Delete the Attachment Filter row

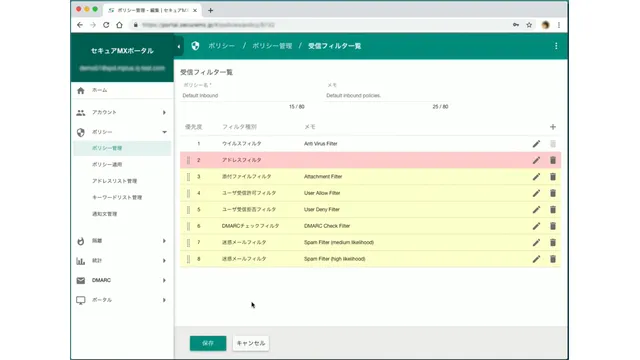(553, 177)
